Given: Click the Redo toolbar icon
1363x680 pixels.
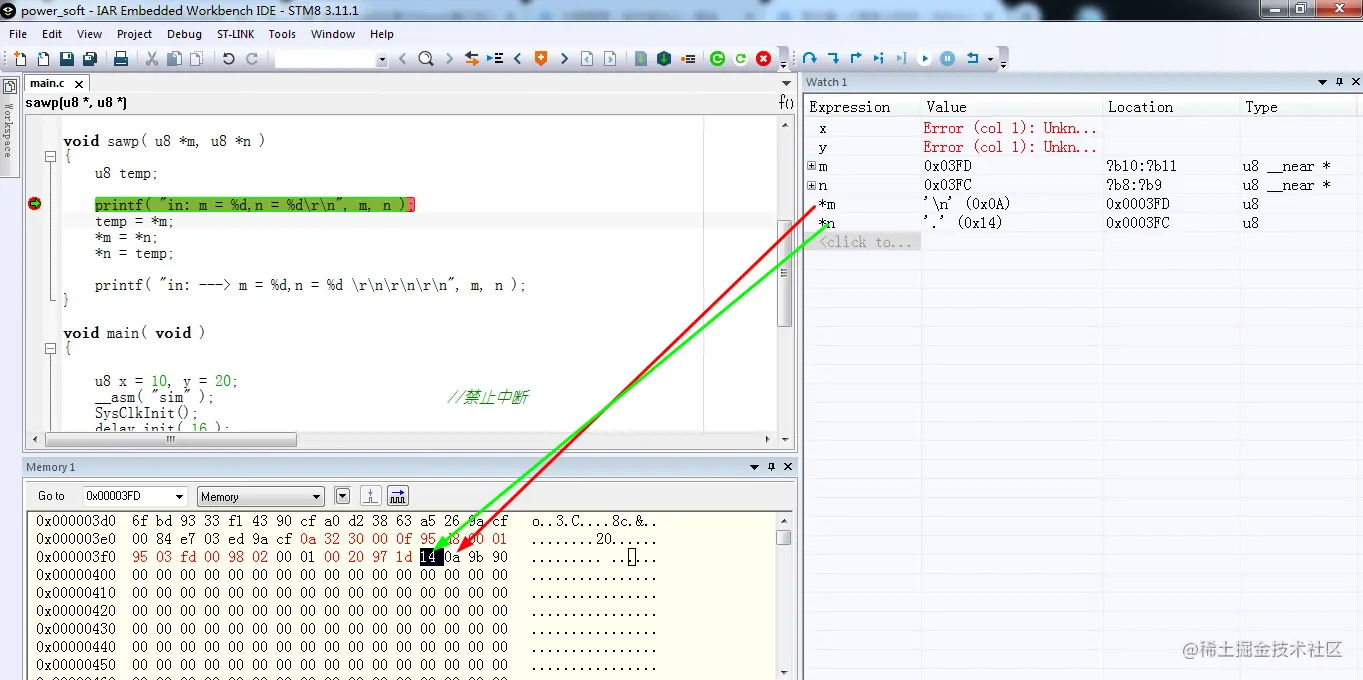Looking at the screenshot, I should (x=252, y=59).
